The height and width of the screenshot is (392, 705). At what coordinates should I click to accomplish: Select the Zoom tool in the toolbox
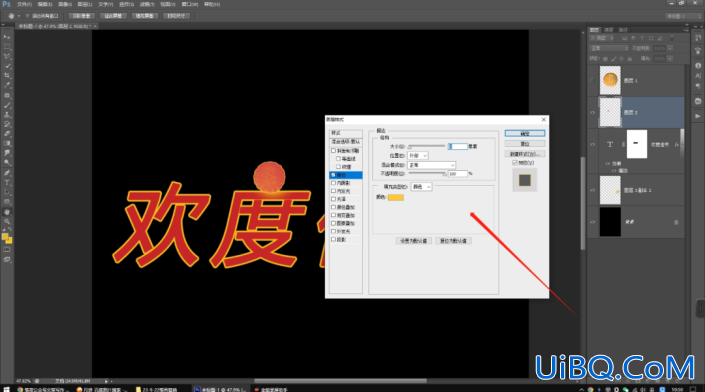click(7, 221)
